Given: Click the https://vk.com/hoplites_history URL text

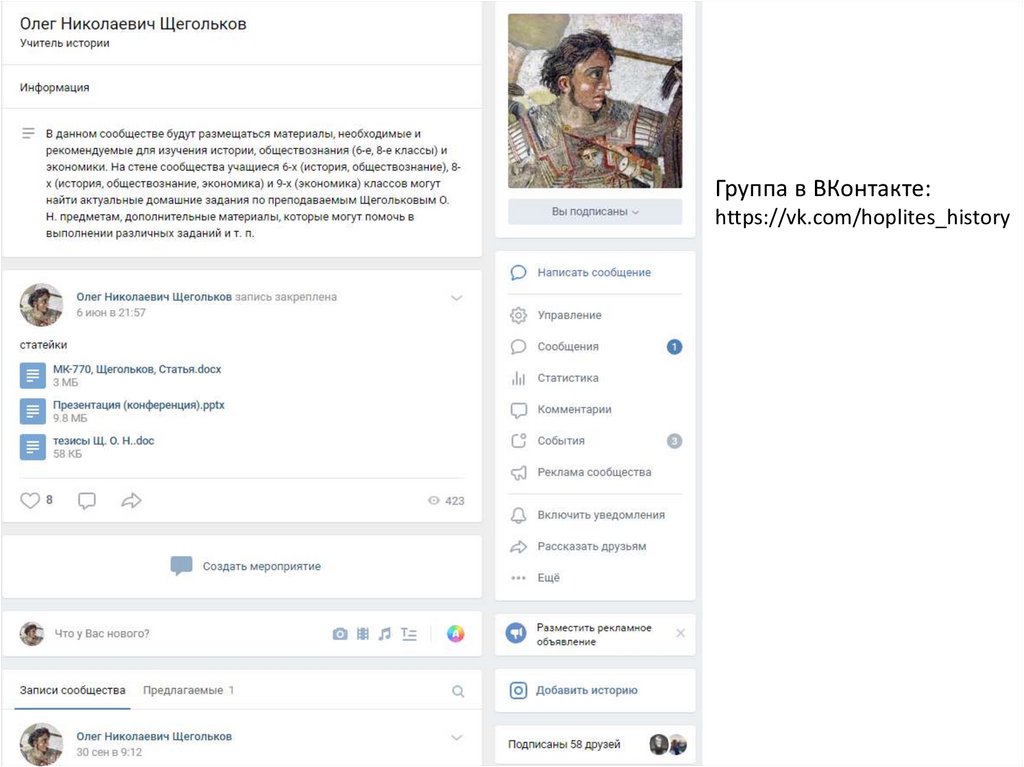Looking at the screenshot, I should pyautogui.click(x=862, y=217).
